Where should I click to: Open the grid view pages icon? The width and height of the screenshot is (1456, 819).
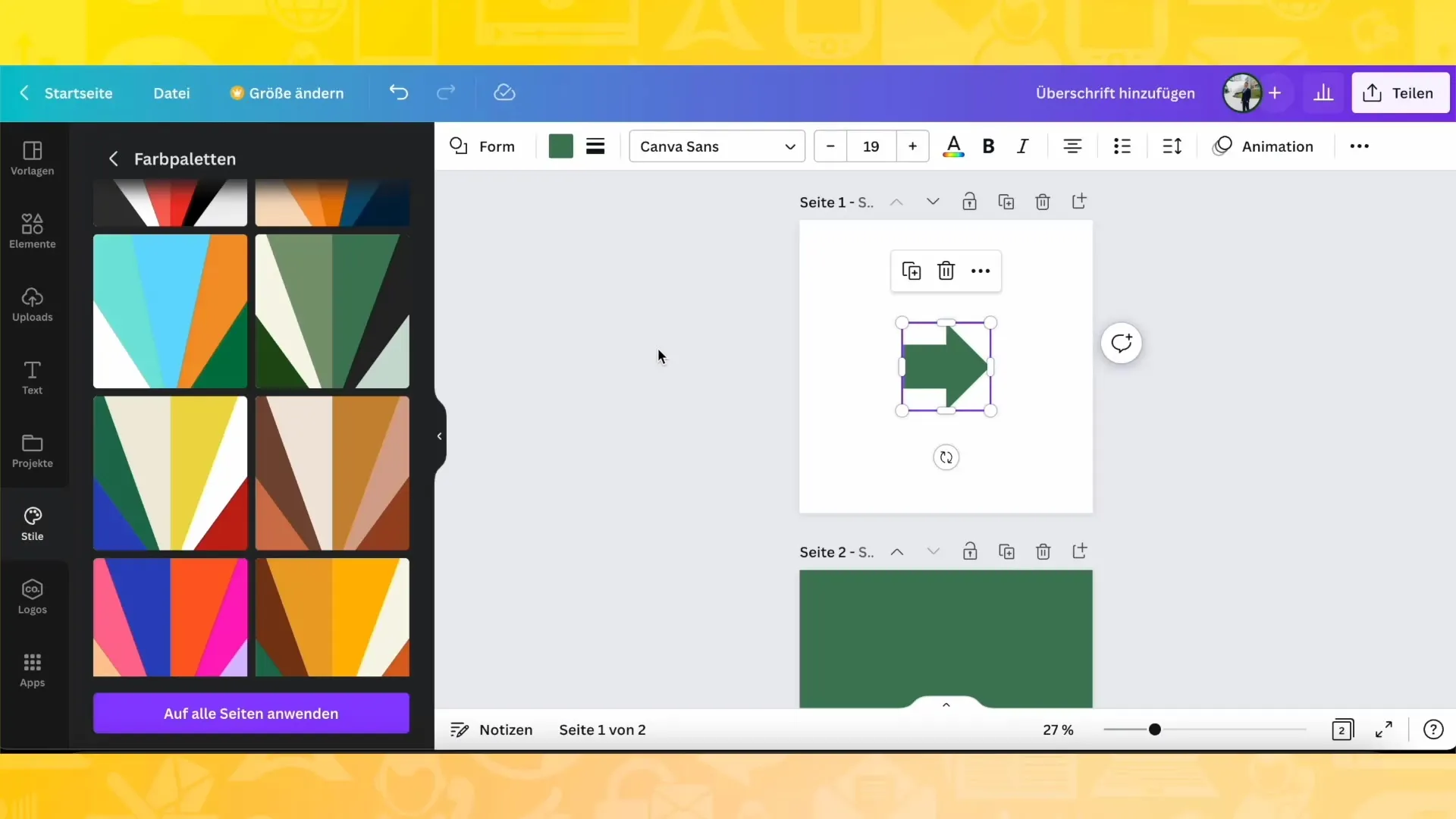1342,730
